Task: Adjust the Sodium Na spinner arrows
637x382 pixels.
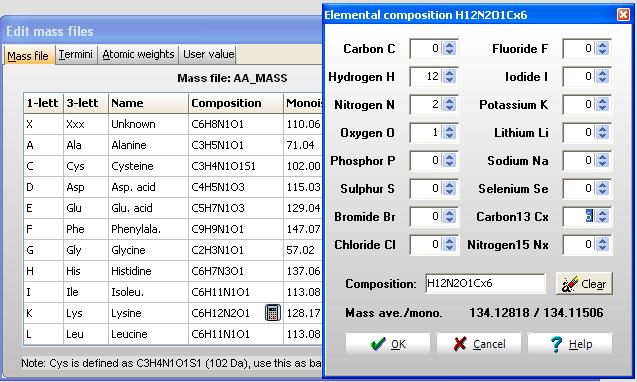Action: click(602, 161)
